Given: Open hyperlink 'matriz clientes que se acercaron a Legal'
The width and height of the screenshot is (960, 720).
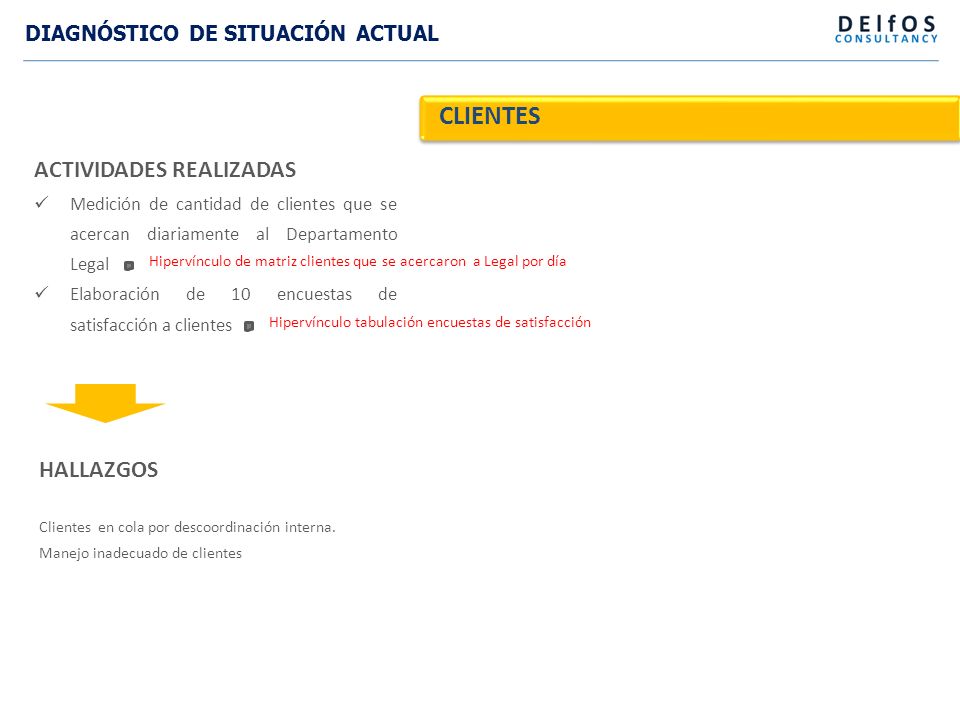Looking at the screenshot, I should (358, 261).
